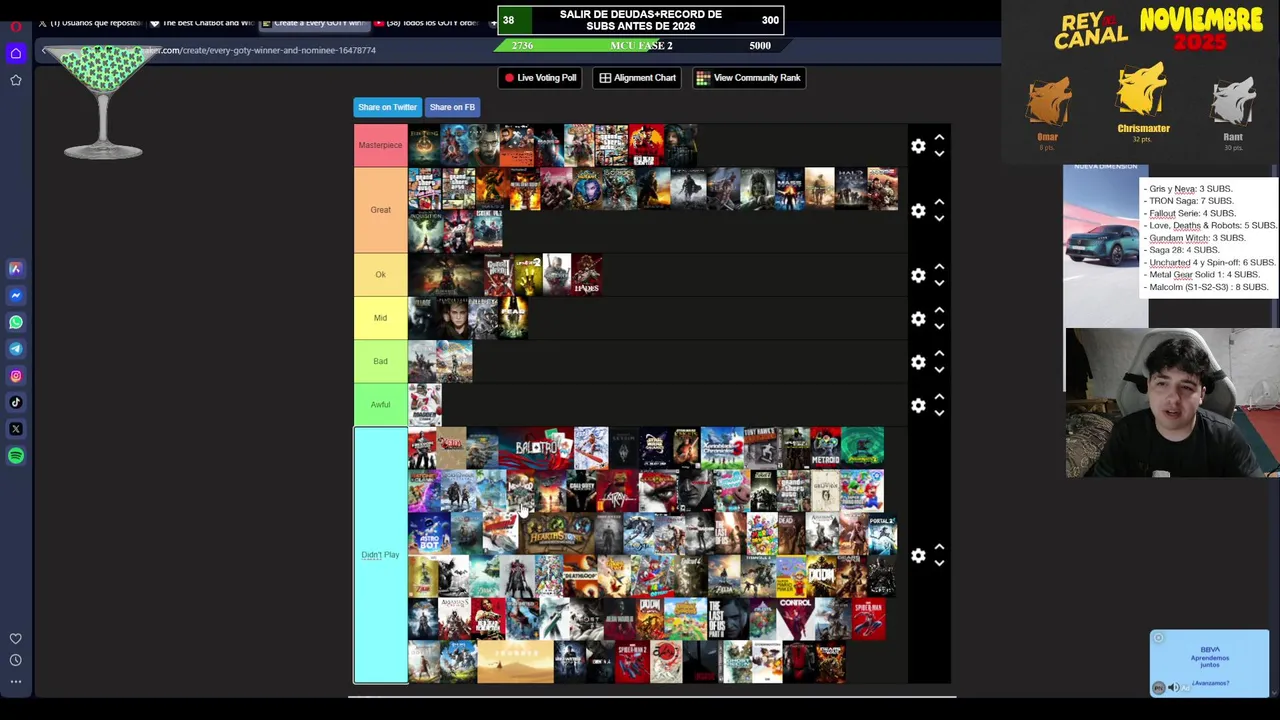Select the cyan Didn't Play tier label
Screen dimensions: 1280x720
[x=380, y=555]
